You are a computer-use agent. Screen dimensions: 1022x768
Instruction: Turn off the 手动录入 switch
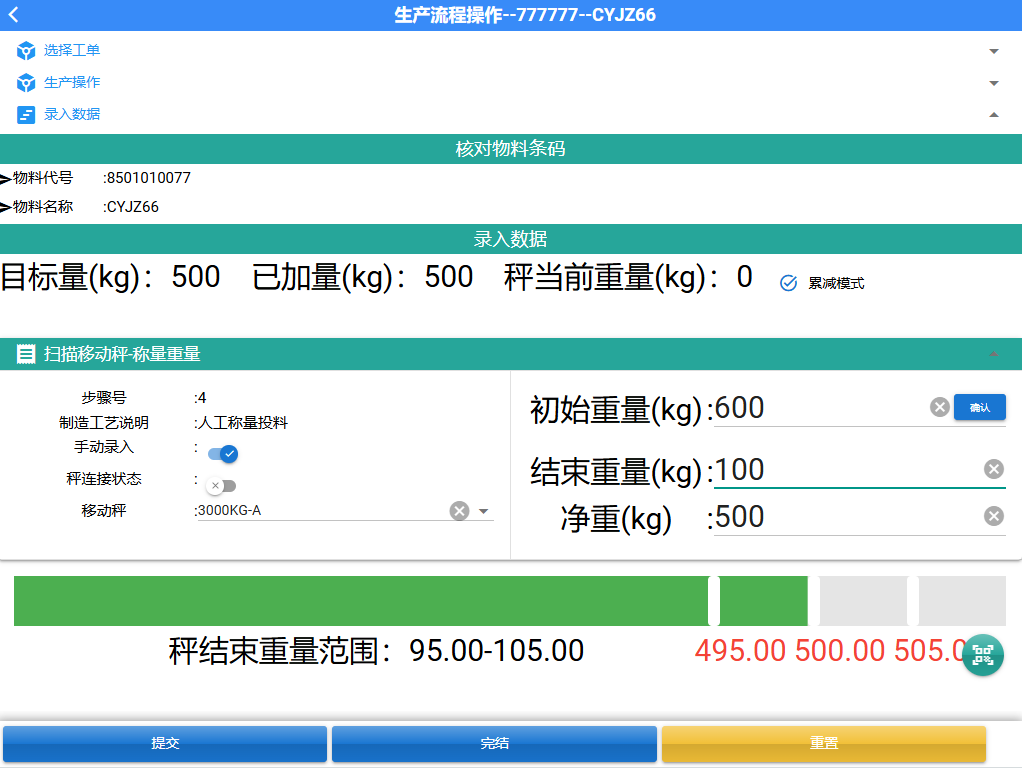223,454
